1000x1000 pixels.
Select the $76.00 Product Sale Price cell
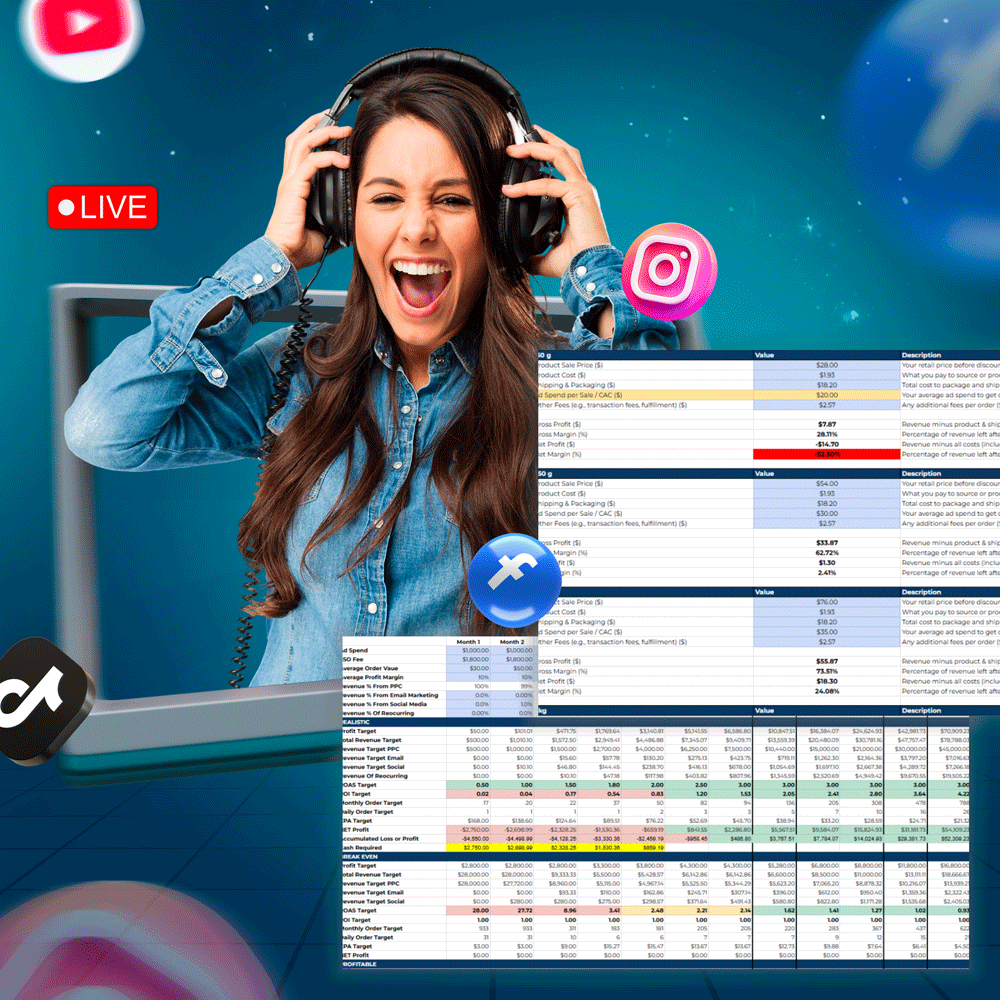[x=827, y=602]
